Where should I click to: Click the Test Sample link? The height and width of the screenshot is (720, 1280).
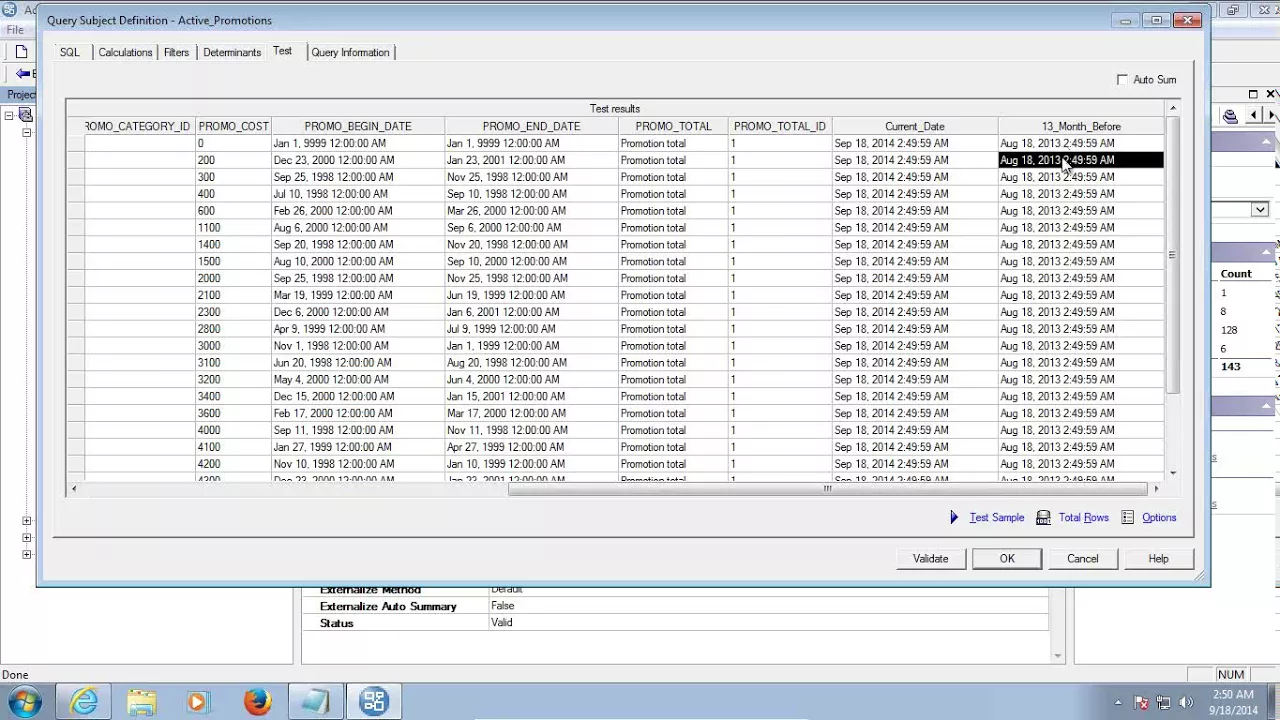(x=996, y=518)
